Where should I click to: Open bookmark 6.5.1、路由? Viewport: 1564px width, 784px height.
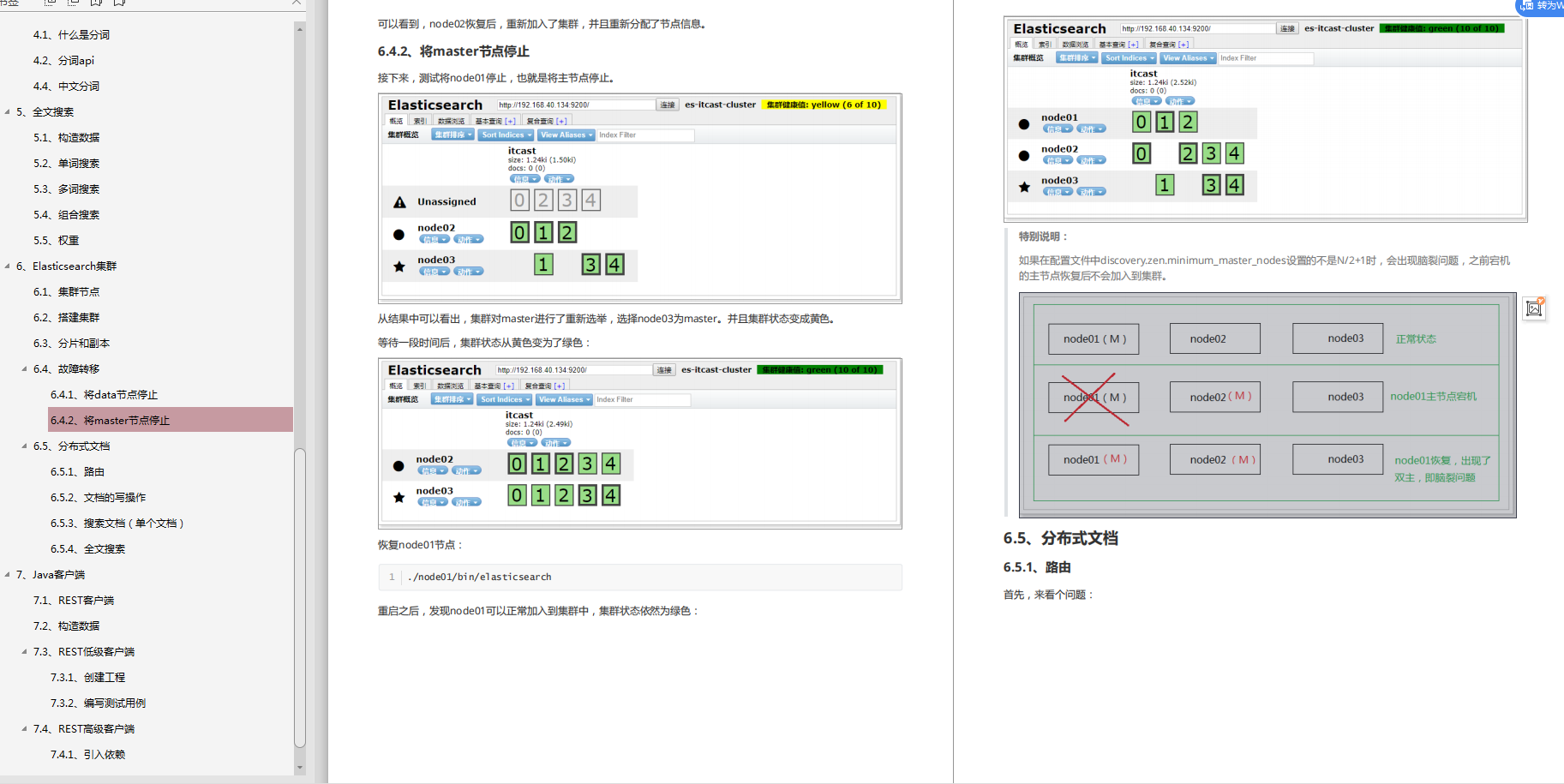click(x=77, y=472)
